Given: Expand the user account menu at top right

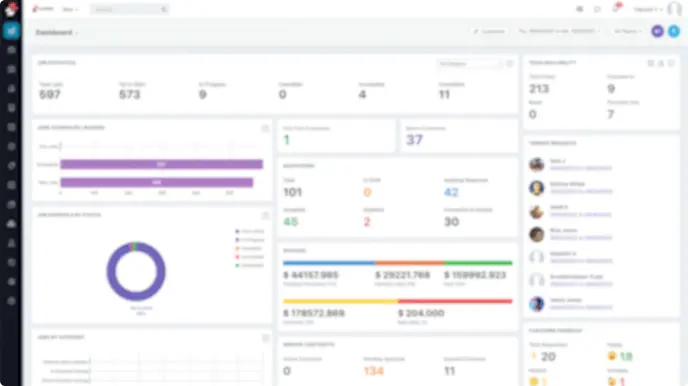Looking at the screenshot, I should (648, 9).
